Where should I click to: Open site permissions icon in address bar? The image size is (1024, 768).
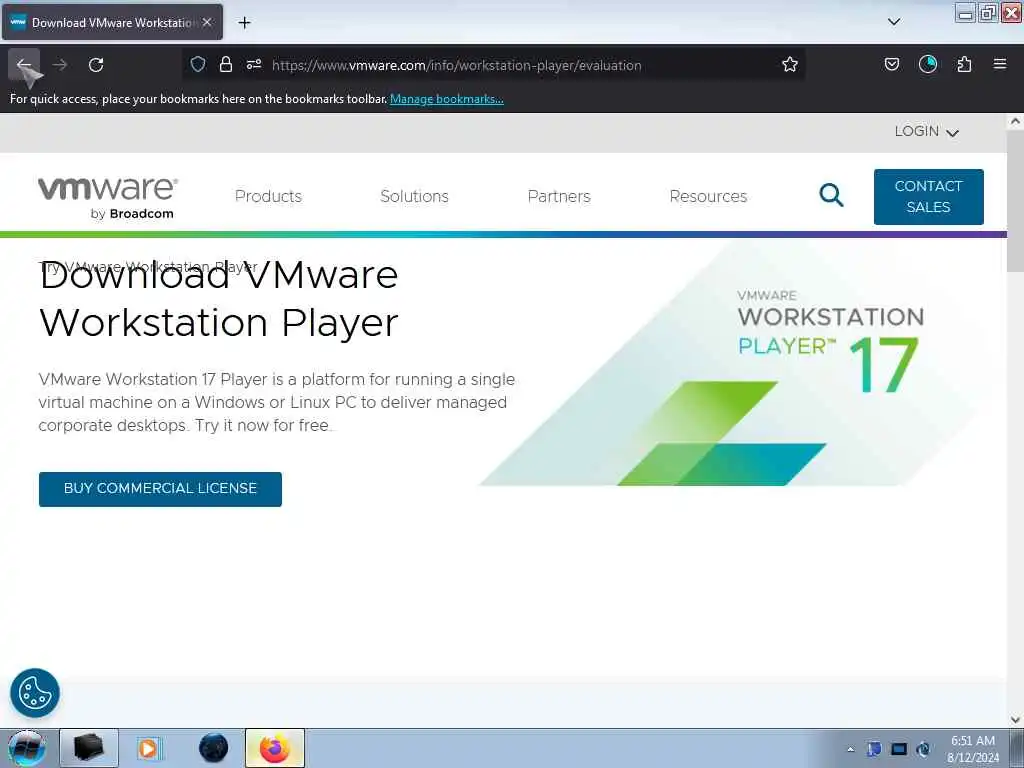[x=253, y=64]
